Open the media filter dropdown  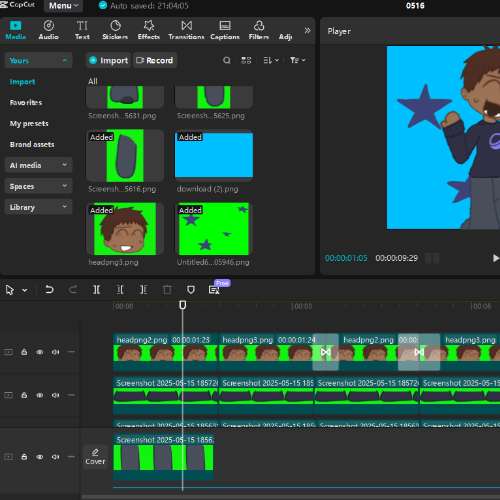297,60
